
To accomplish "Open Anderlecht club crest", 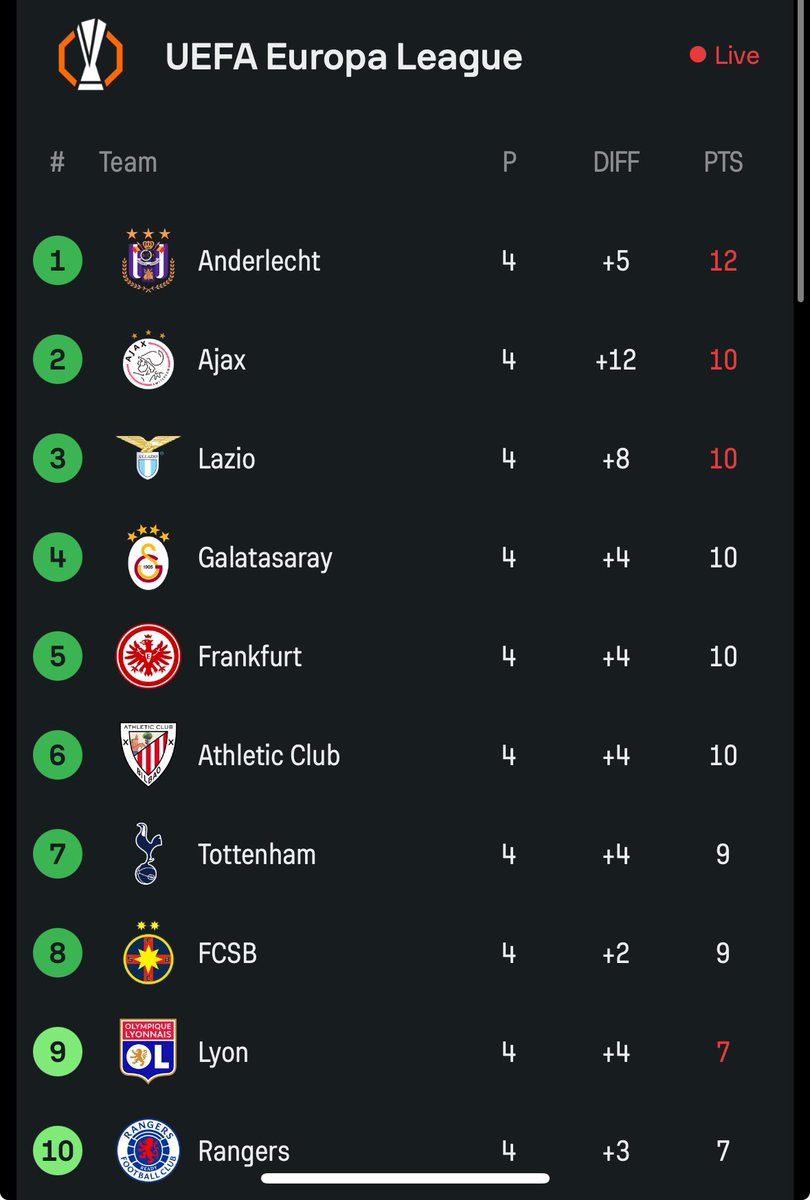I will [x=148, y=261].
